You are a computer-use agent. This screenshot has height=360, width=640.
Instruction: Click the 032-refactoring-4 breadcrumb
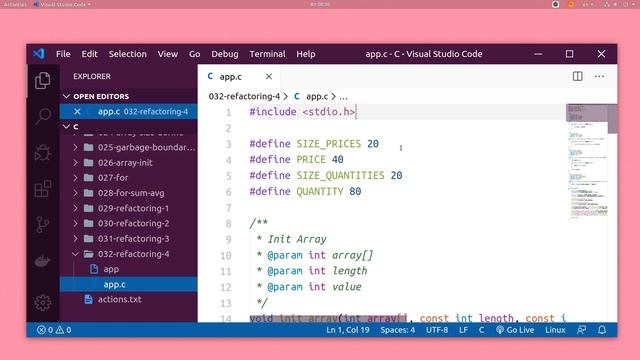[244, 96]
